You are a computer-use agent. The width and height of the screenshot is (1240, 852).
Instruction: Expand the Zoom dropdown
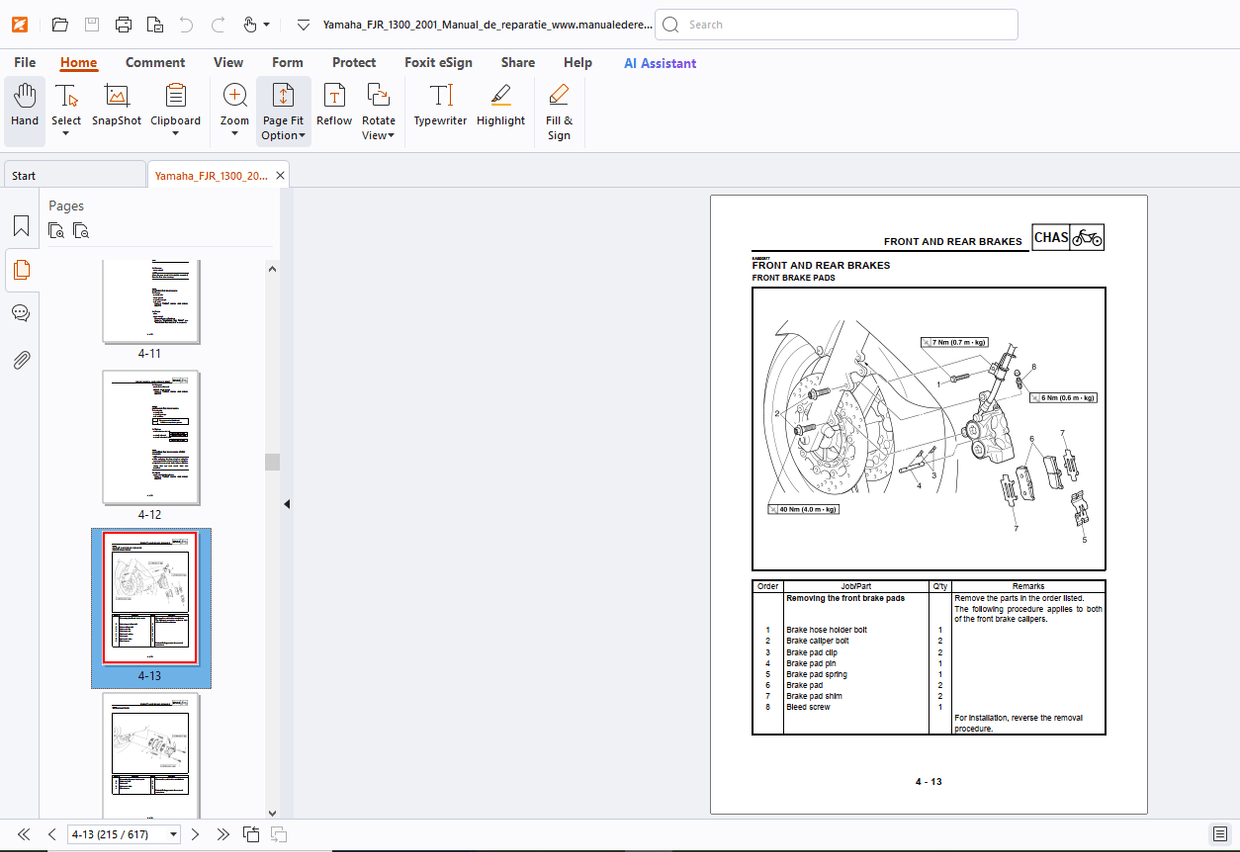pos(235,133)
